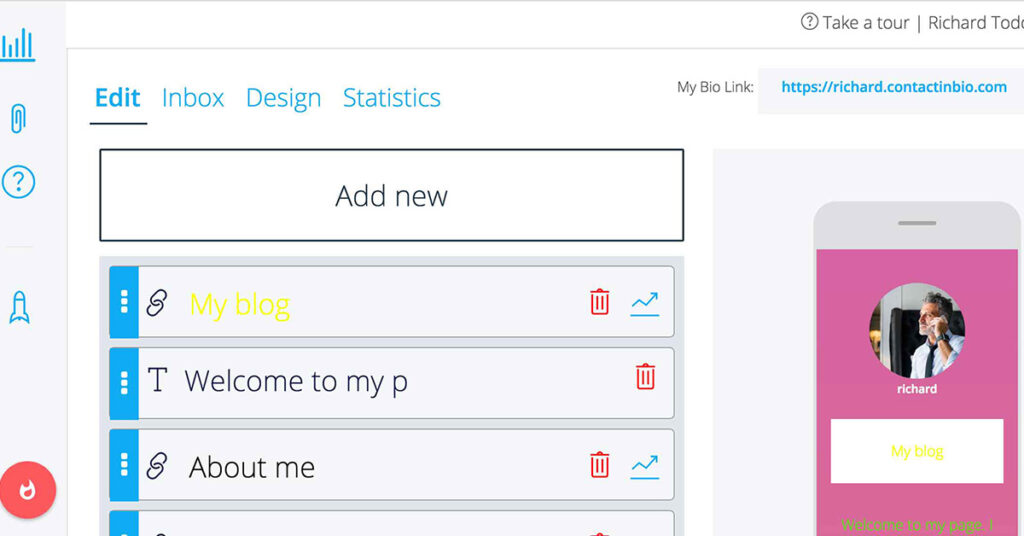Open the statistics bar chart sidebar icon
Image resolution: width=1024 pixels, height=536 pixels.
[x=18, y=45]
